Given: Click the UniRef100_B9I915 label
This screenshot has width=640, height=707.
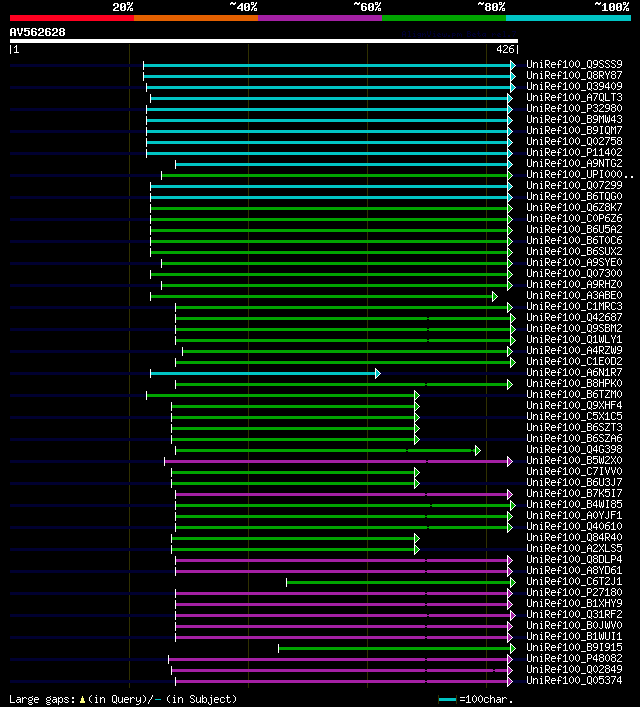Looking at the screenshot, I should (x=574, y=647).
